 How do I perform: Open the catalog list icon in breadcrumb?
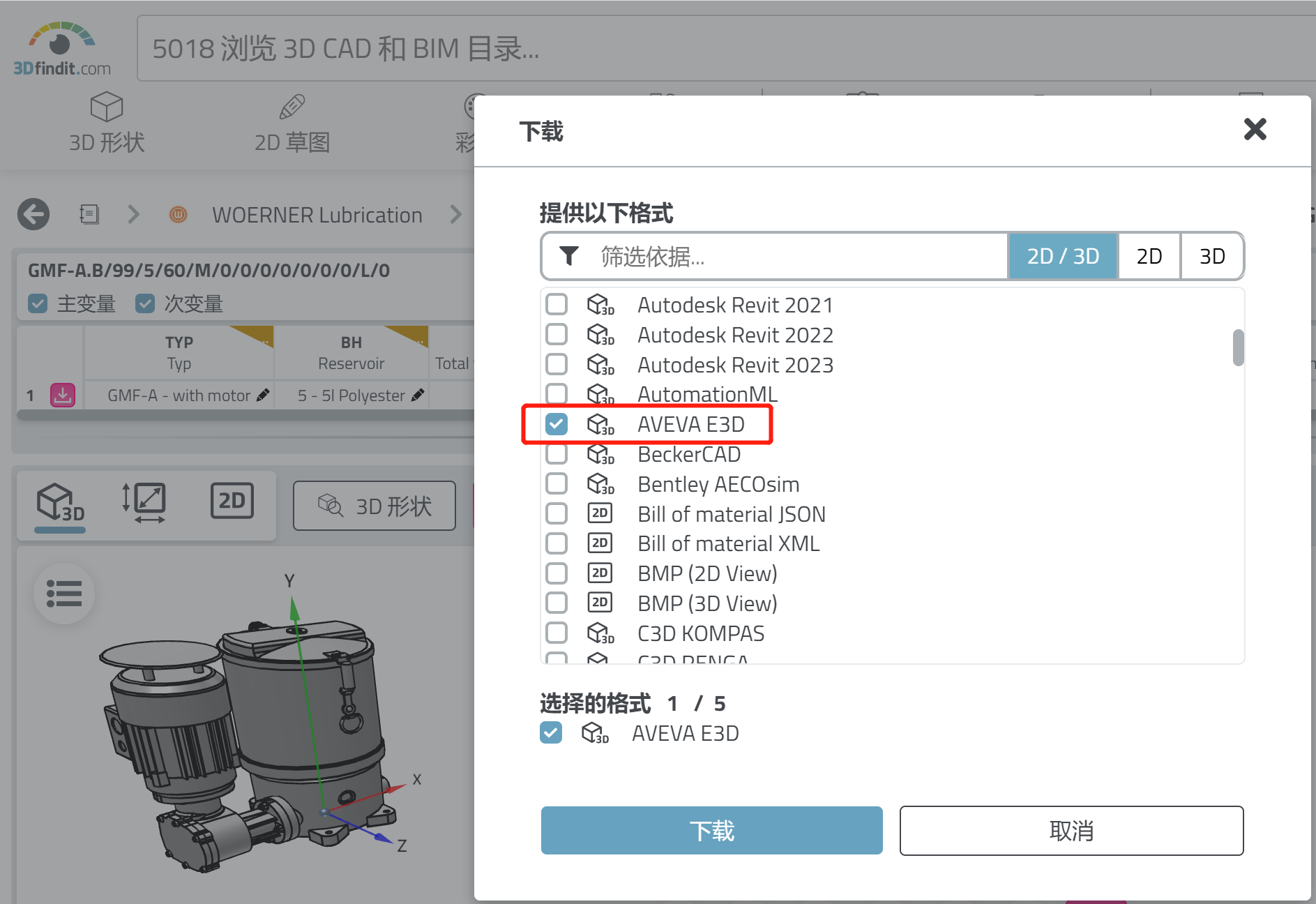pos(89,214)
